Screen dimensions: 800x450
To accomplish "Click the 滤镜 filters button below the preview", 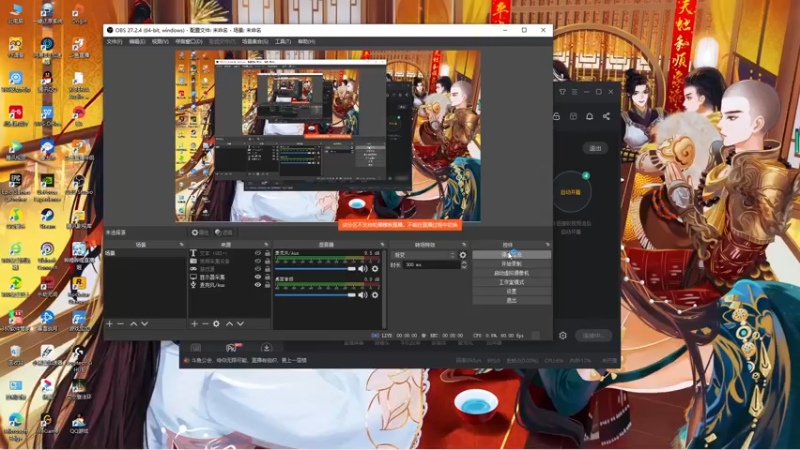I will (x=223, y=233).
